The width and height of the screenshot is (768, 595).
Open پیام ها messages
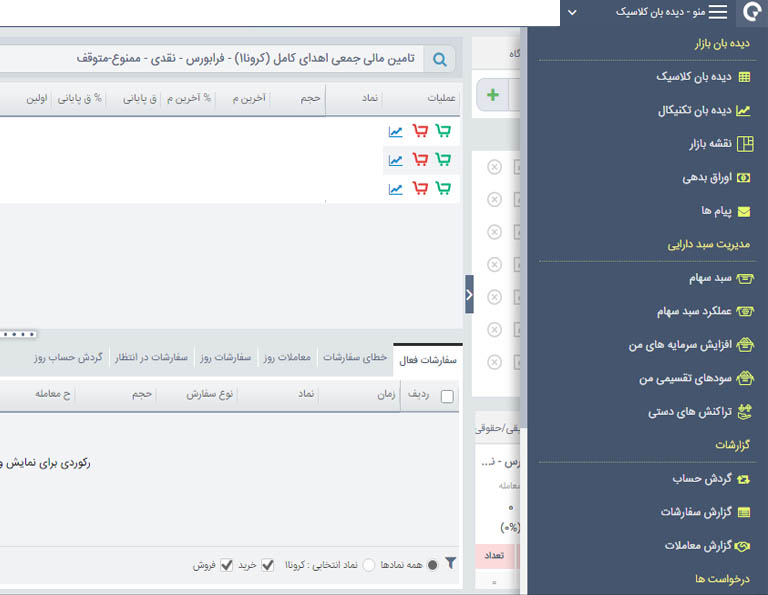(725, 211)
